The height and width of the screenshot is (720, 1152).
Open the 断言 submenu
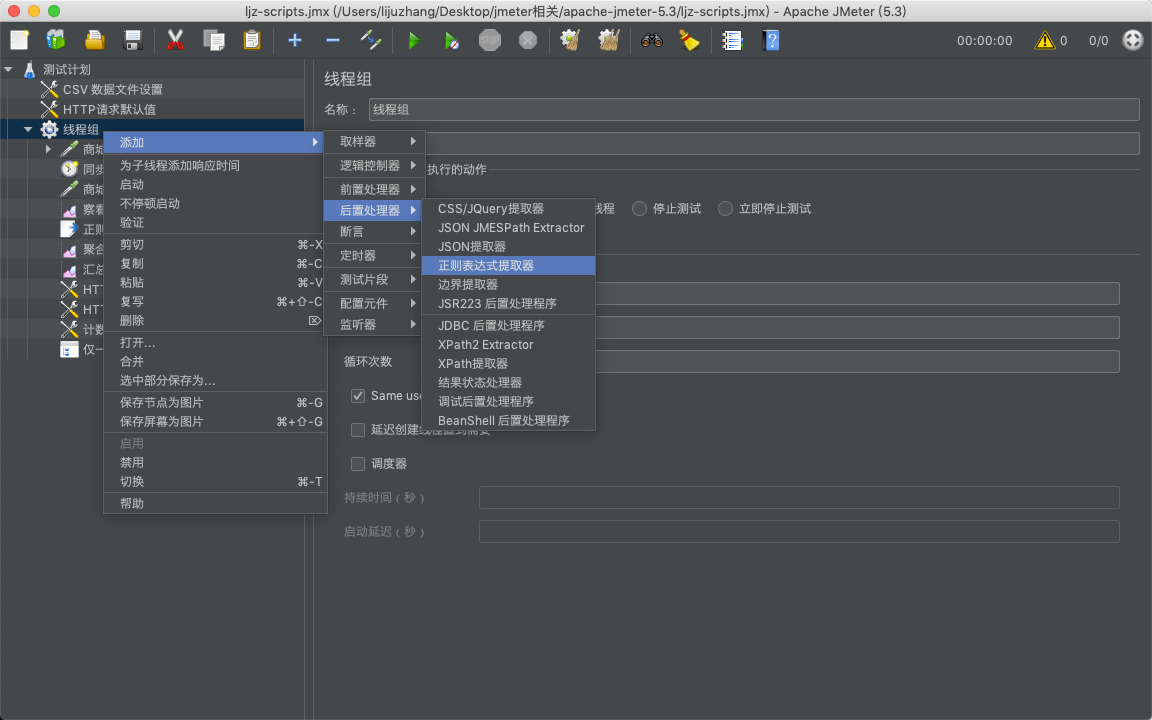[x=372, y=231]
